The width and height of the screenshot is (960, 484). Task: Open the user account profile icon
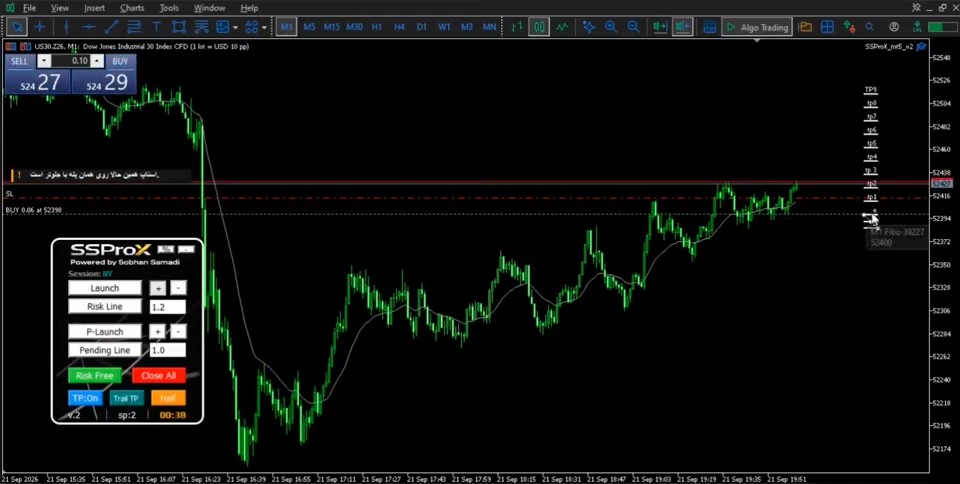[x=894, y=27]
